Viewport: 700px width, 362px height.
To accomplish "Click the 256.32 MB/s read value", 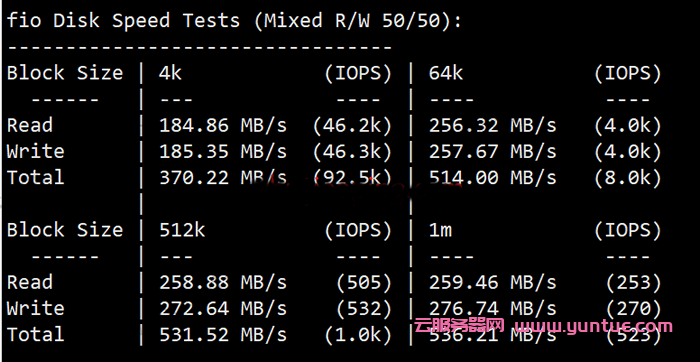I will click(493, 126).
